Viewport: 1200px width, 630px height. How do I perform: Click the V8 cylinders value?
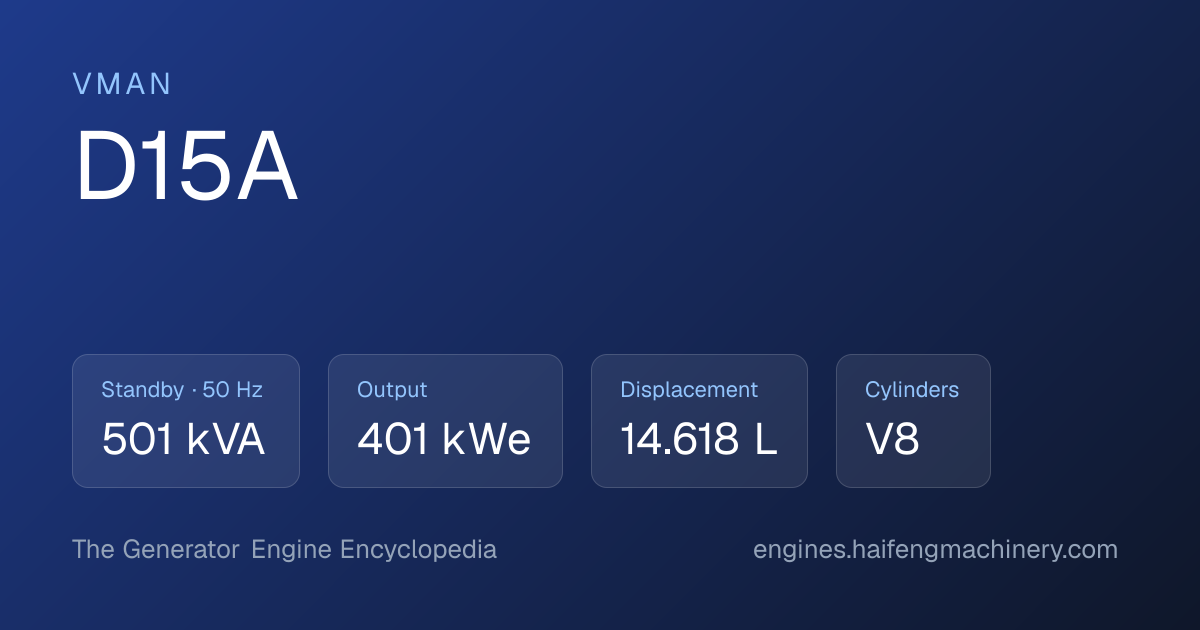(x=892, y=440)
